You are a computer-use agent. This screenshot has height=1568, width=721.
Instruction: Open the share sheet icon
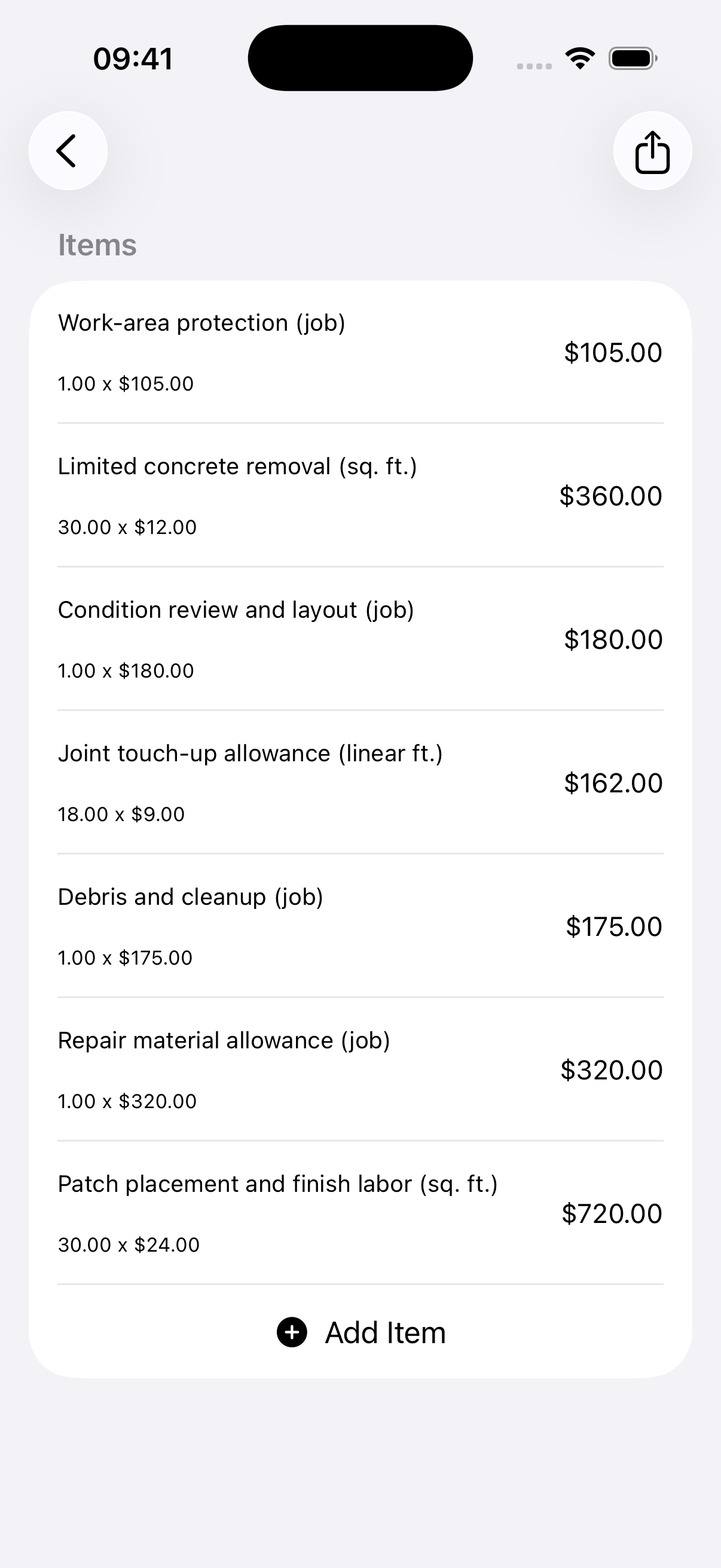click(x=652, y=150)
